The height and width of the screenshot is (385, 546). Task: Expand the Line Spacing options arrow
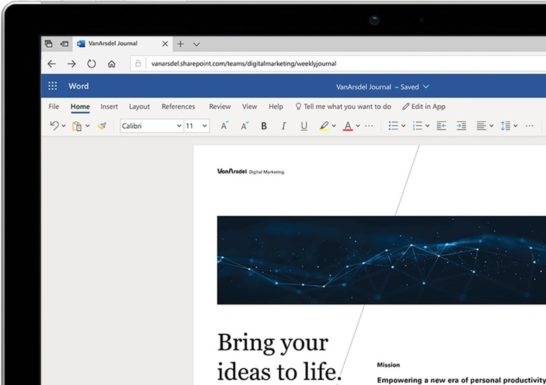point(516,126)
